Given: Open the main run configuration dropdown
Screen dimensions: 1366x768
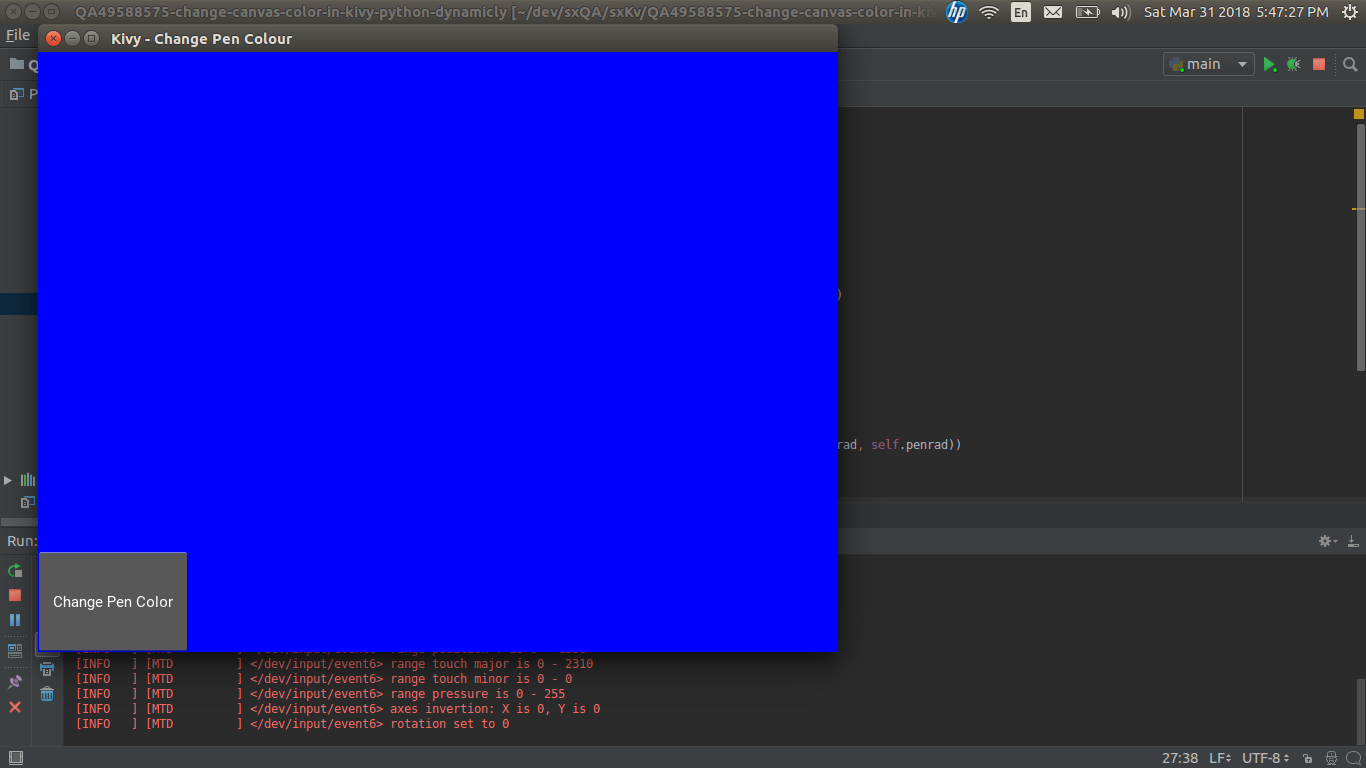Looking at the screenshot, I should tap(1208, 63).
